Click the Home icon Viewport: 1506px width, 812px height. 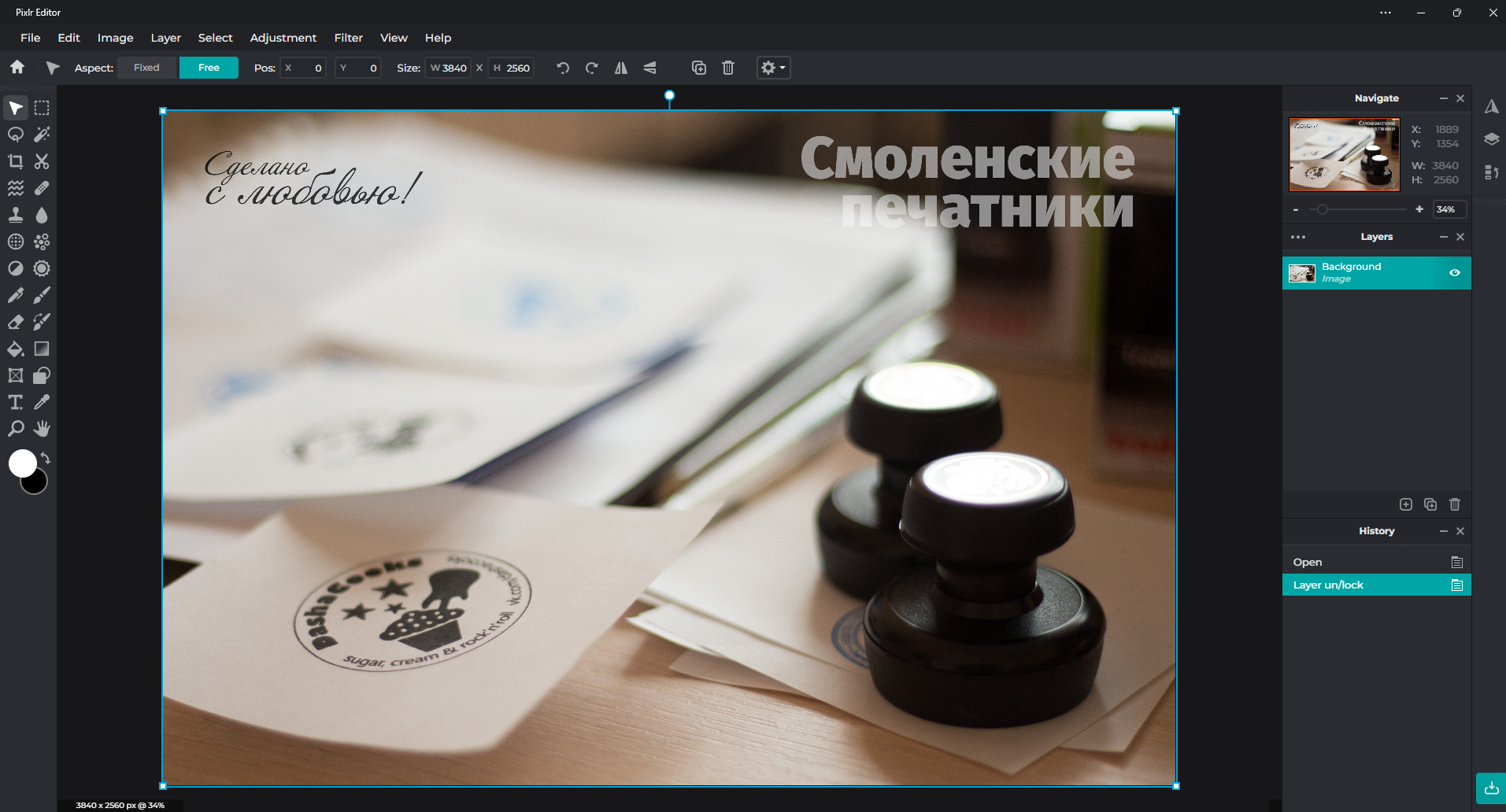(x=17, y=68)
